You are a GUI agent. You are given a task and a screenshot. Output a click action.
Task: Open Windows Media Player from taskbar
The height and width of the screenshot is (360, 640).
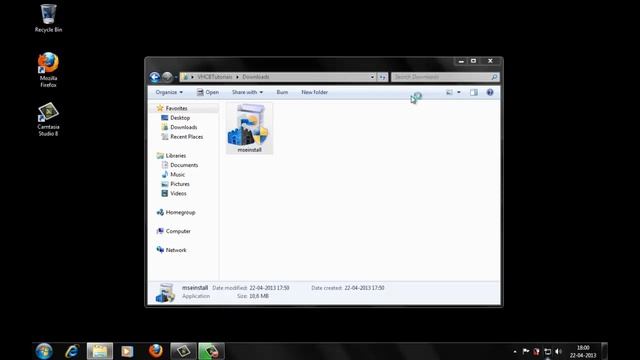[x=127, y=351]
